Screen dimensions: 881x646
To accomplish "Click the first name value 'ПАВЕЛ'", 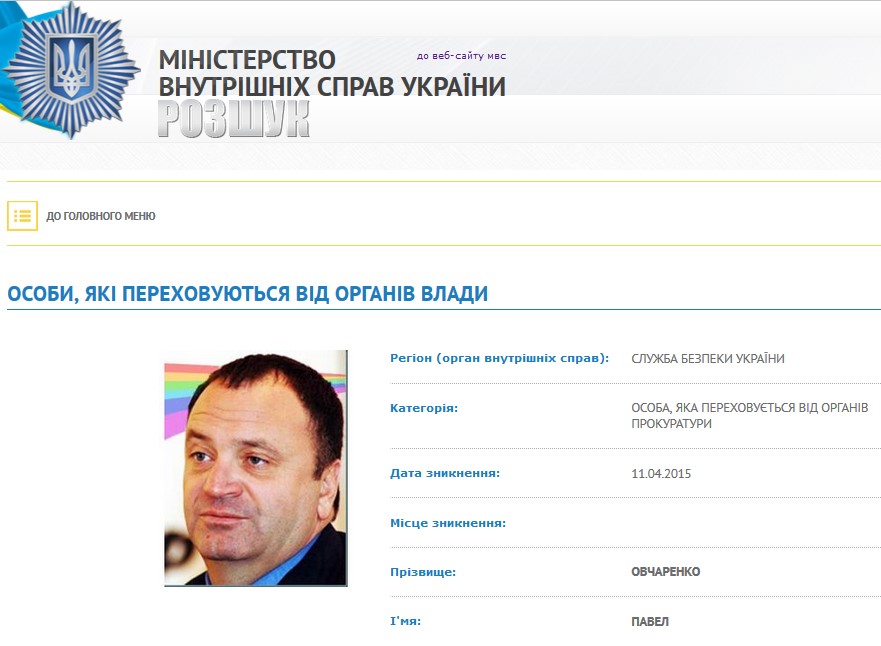I will (x=650, y=622).
